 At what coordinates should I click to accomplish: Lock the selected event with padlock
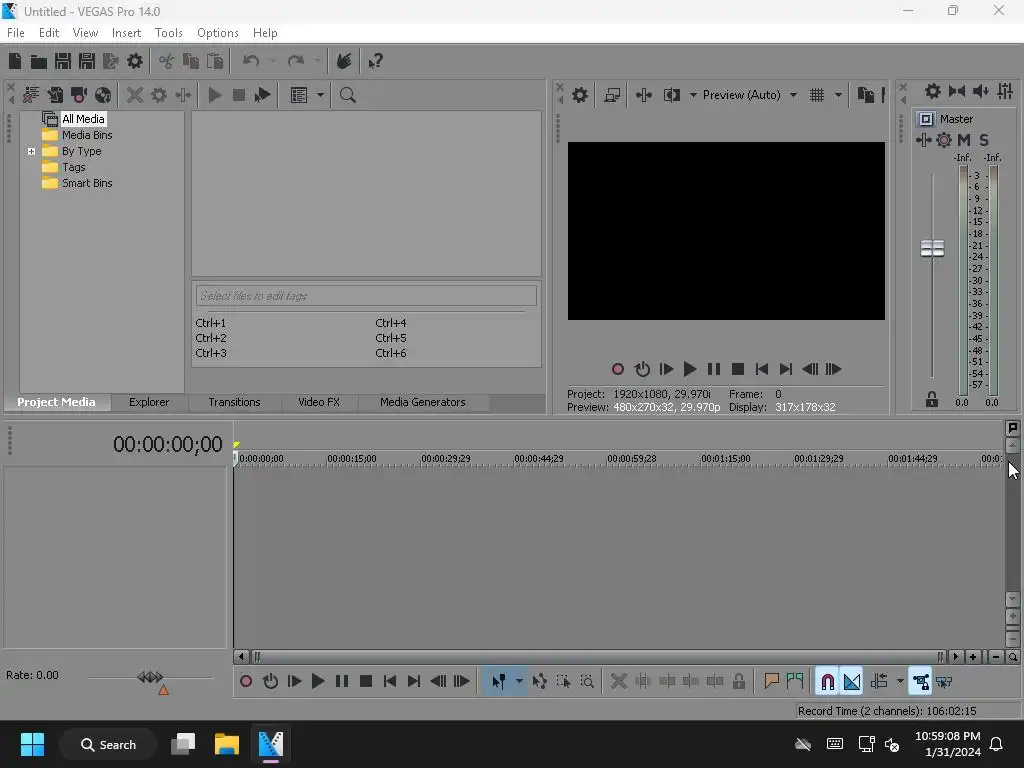pyautogui.click(x=739, y=682)
